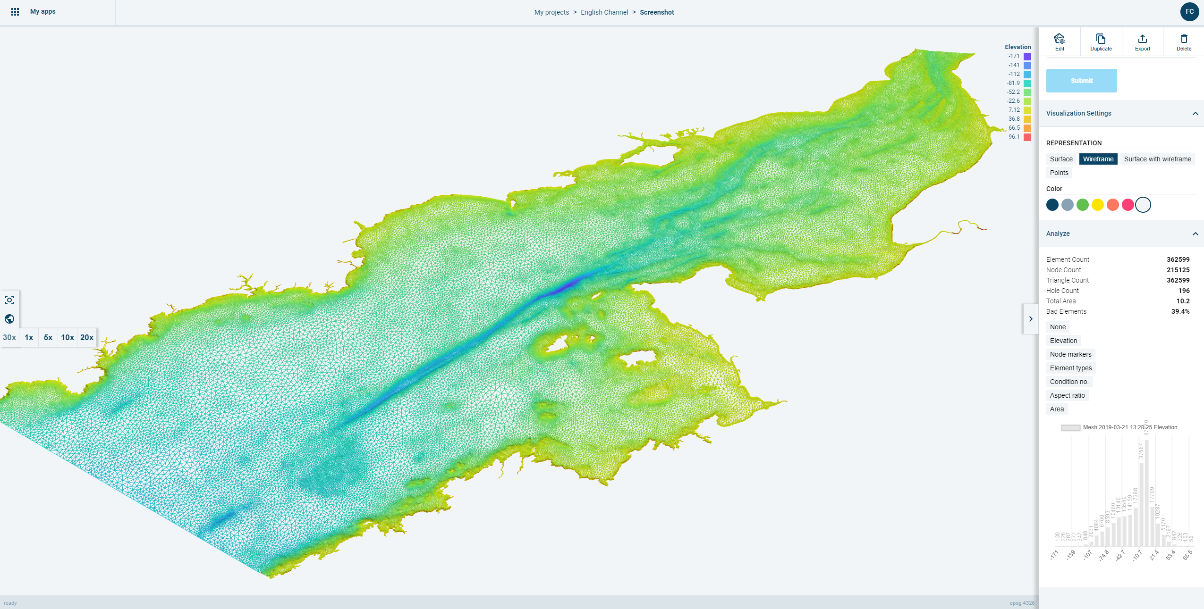This screenshot has height=609, width=1204.
Task: Collapse the right side panel arrow
Action: pos(1030,318)
